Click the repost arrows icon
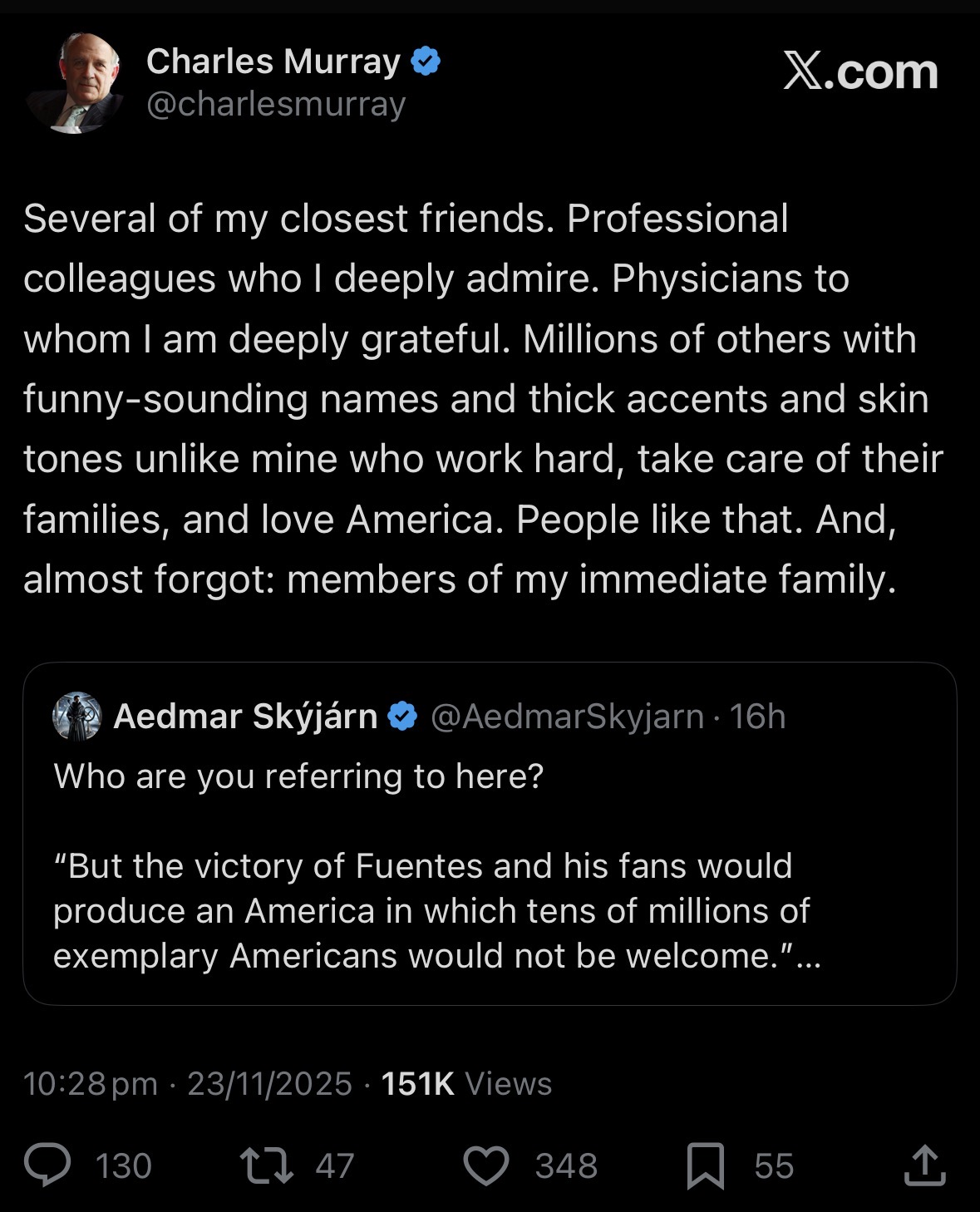The width and height of the screenshot is (980, 1212). tap(266, 1165)
